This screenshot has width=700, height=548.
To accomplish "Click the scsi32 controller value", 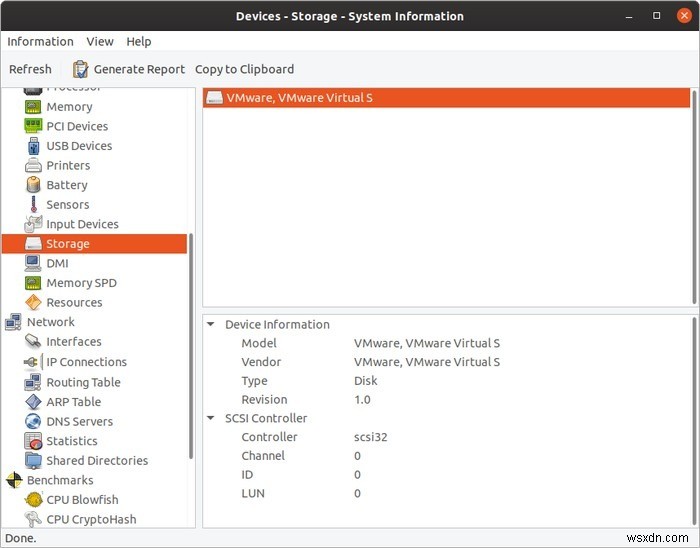I will (371, 437).
